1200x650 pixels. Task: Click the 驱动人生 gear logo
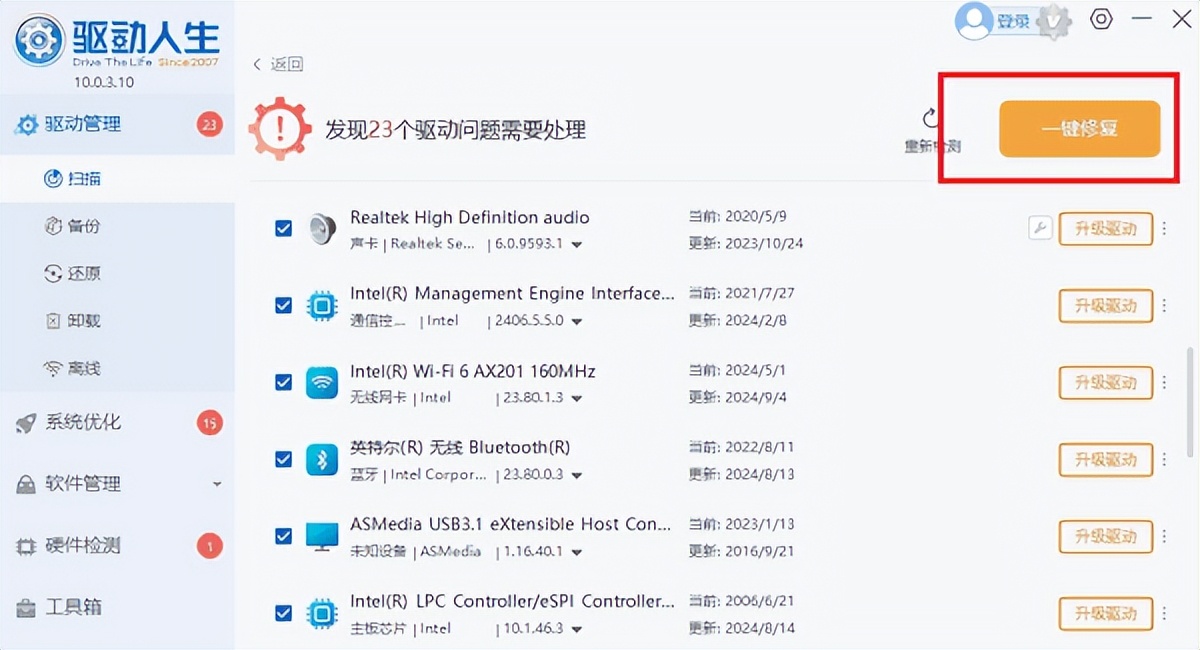coord(39,41)
